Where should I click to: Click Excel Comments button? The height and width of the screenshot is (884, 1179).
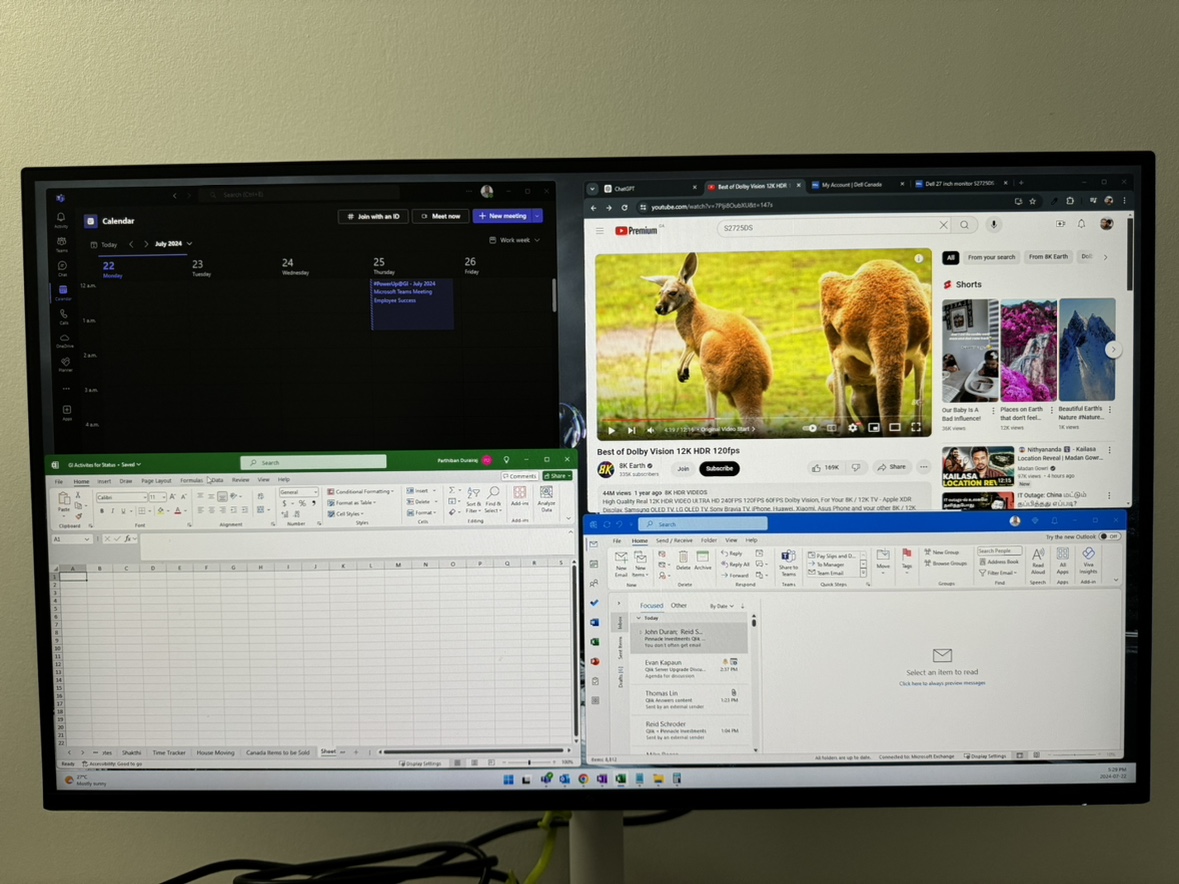pos(519,476)
